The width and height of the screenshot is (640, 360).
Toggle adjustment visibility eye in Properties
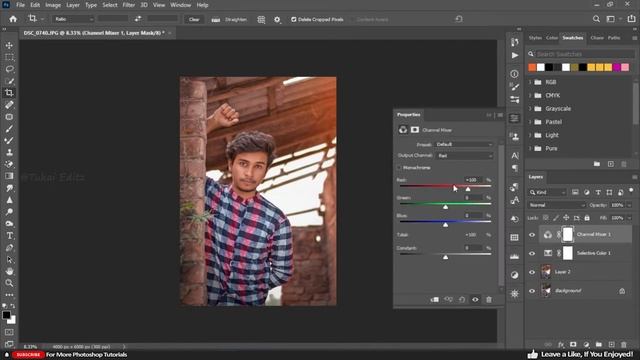click(475, 300)
